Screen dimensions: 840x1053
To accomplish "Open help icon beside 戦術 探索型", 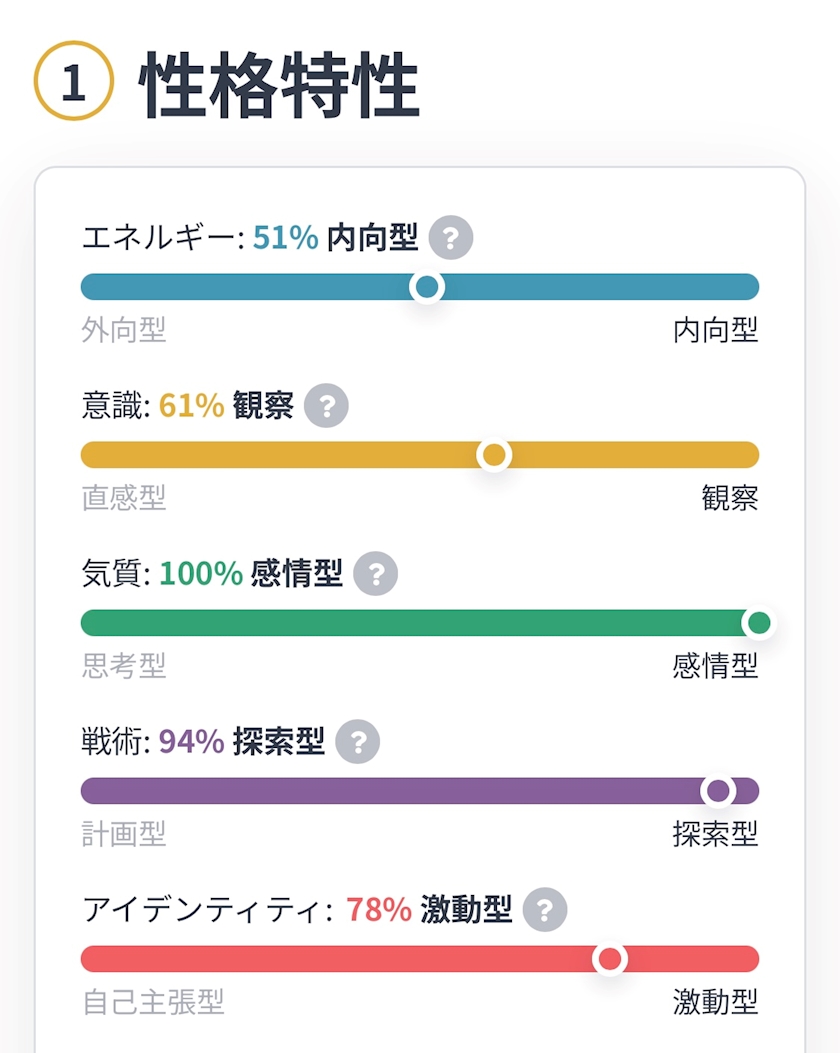I will 357,743.
